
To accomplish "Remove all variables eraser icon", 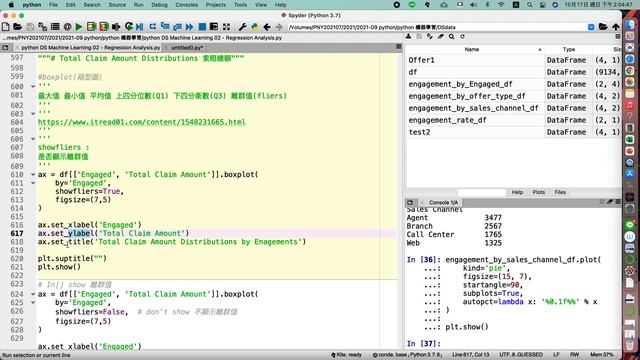I will point(441,36).
